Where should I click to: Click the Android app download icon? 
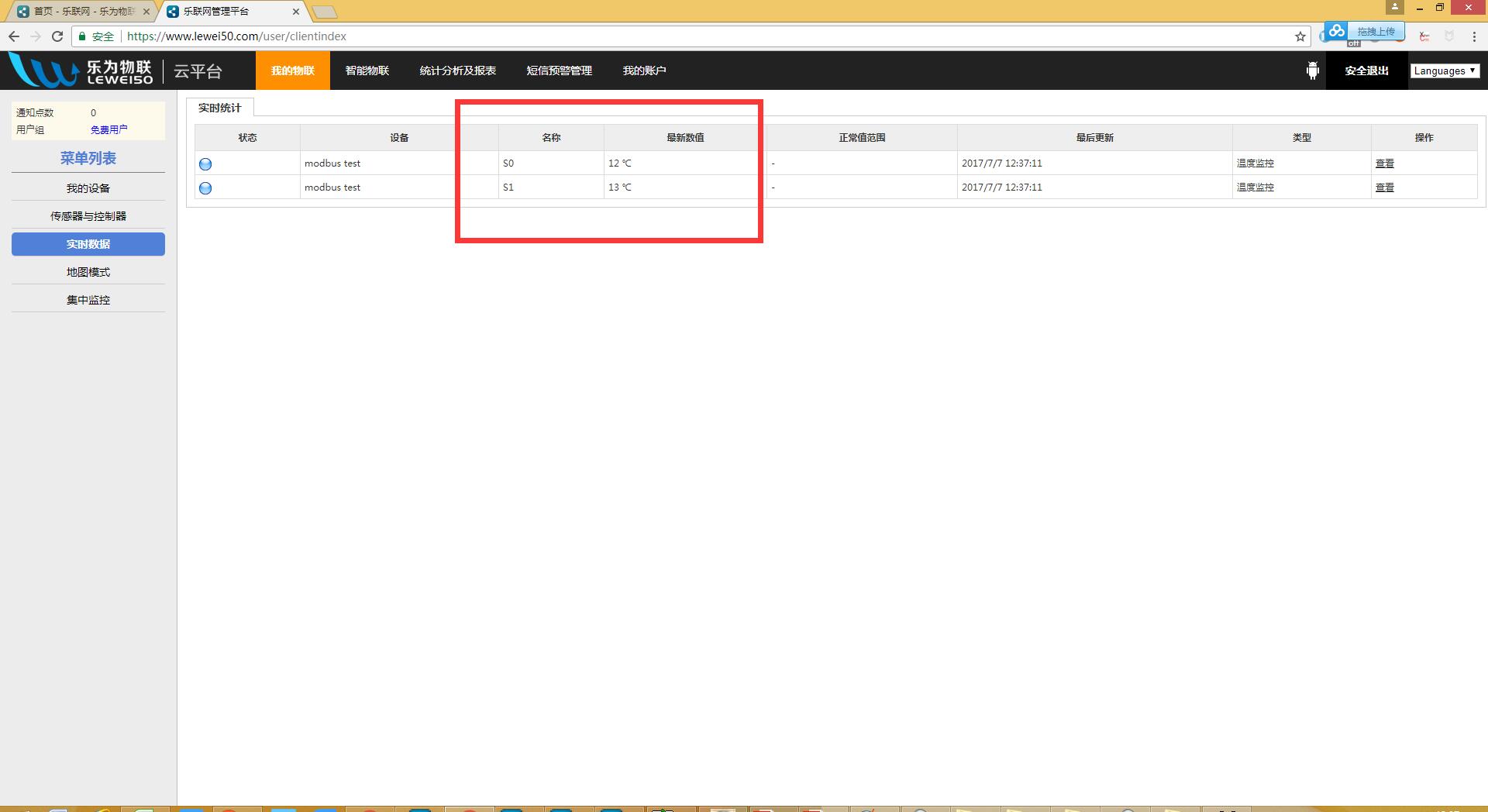[1312, 71]
